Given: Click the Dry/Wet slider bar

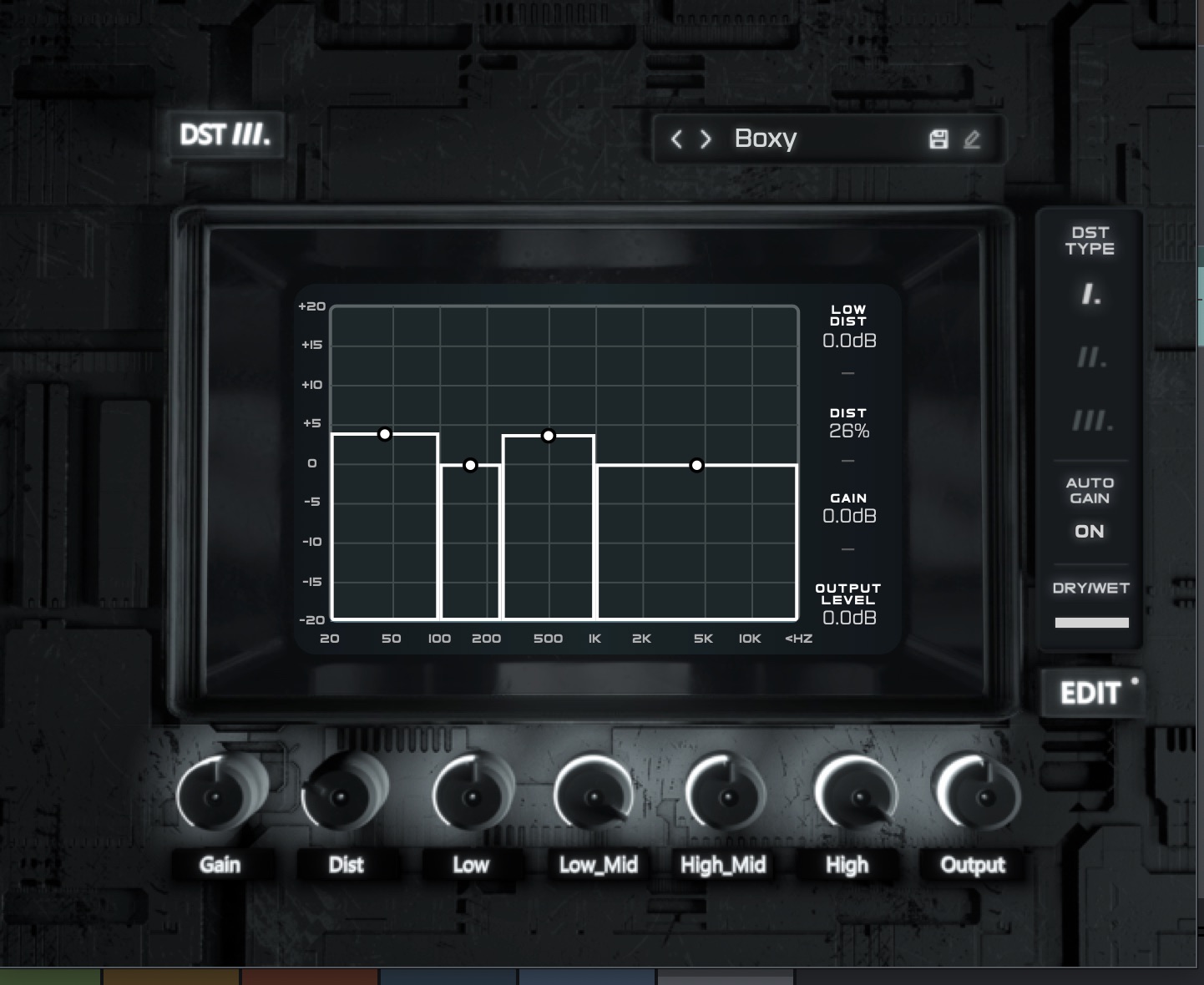Looking at the screenshot, I should tap(1091, 622).
